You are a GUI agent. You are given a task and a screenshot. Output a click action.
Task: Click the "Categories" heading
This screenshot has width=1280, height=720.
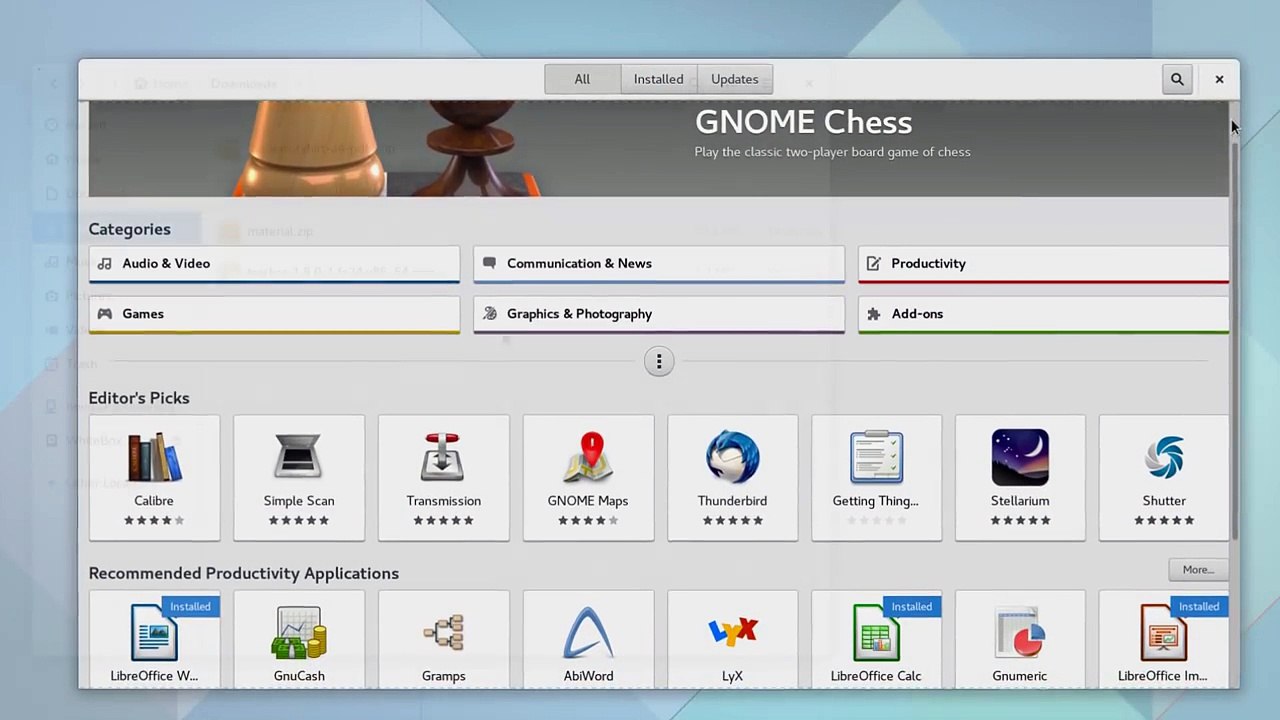click(130, 229)
